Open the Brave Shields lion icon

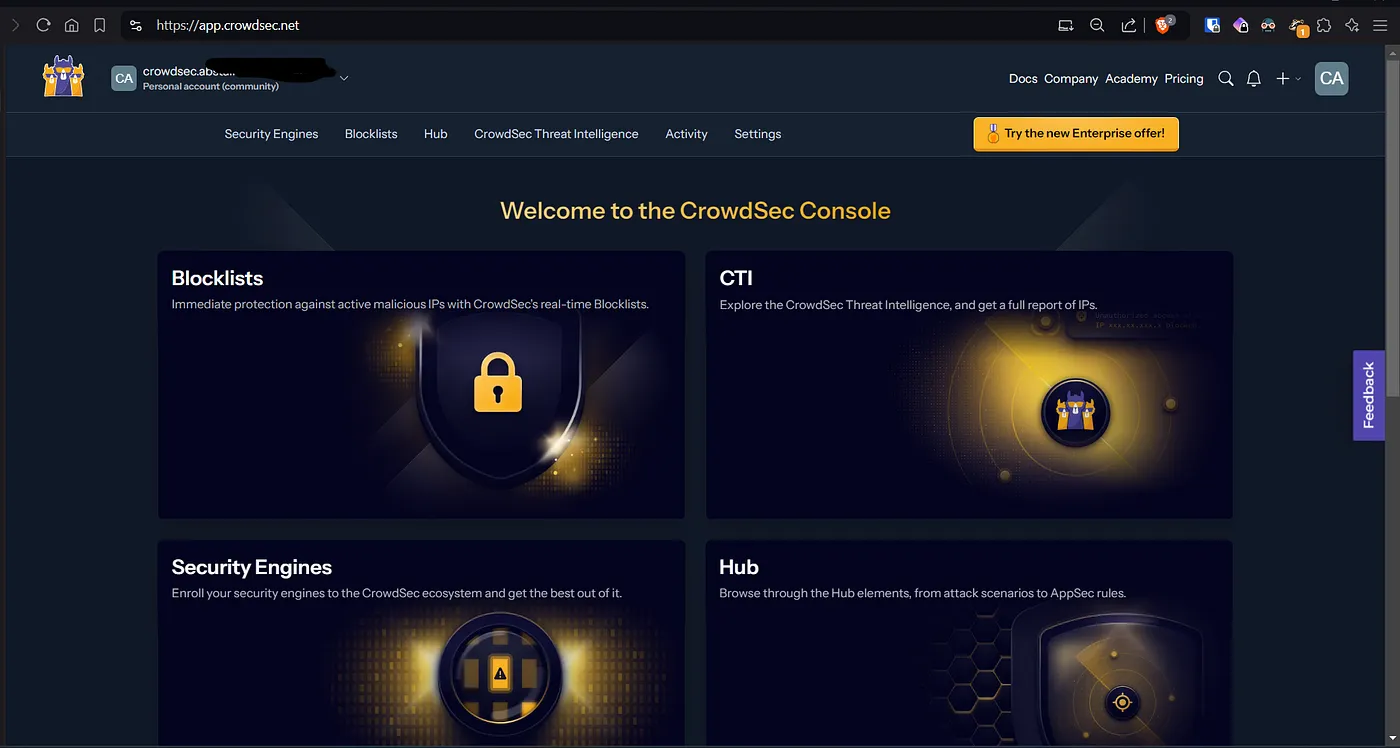pyautogui.click(x=1163, y=25)
